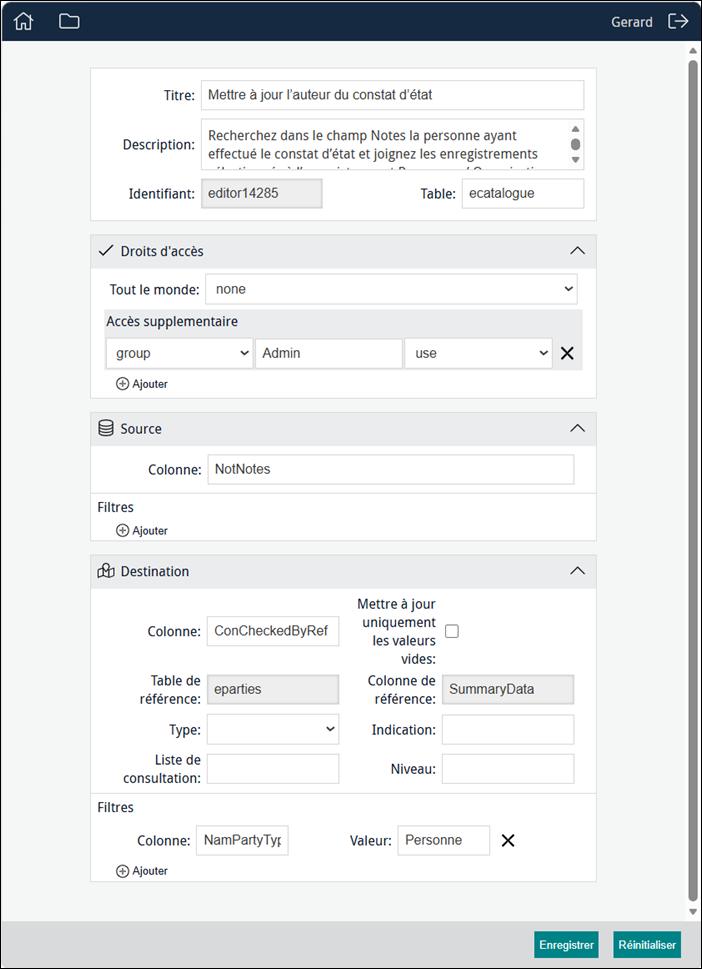Delete the NamPartyType destination filter

click(x=507, y=840)
